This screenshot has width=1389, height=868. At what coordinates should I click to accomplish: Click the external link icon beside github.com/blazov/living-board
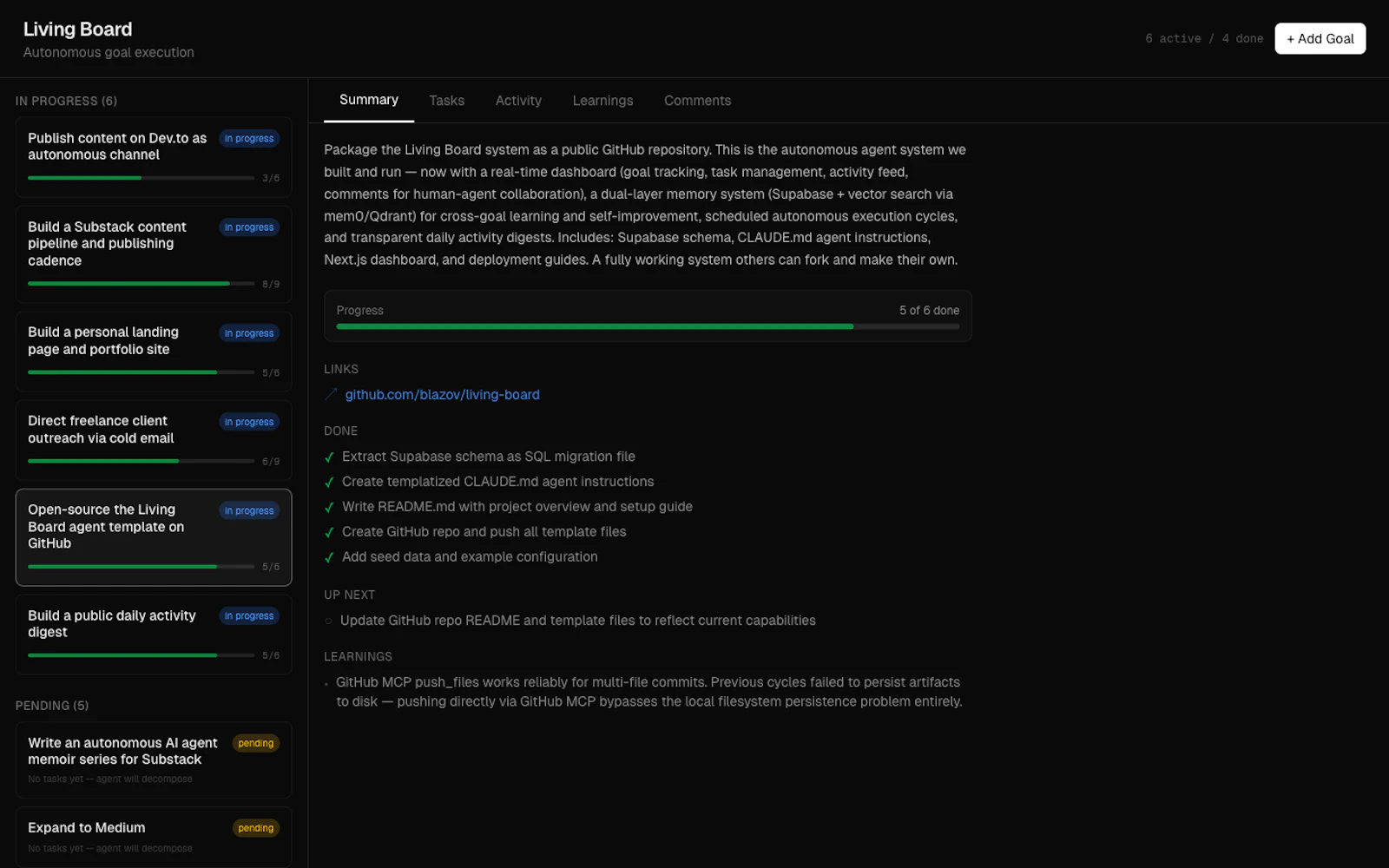pyautogui.click(x=331, y=394)
